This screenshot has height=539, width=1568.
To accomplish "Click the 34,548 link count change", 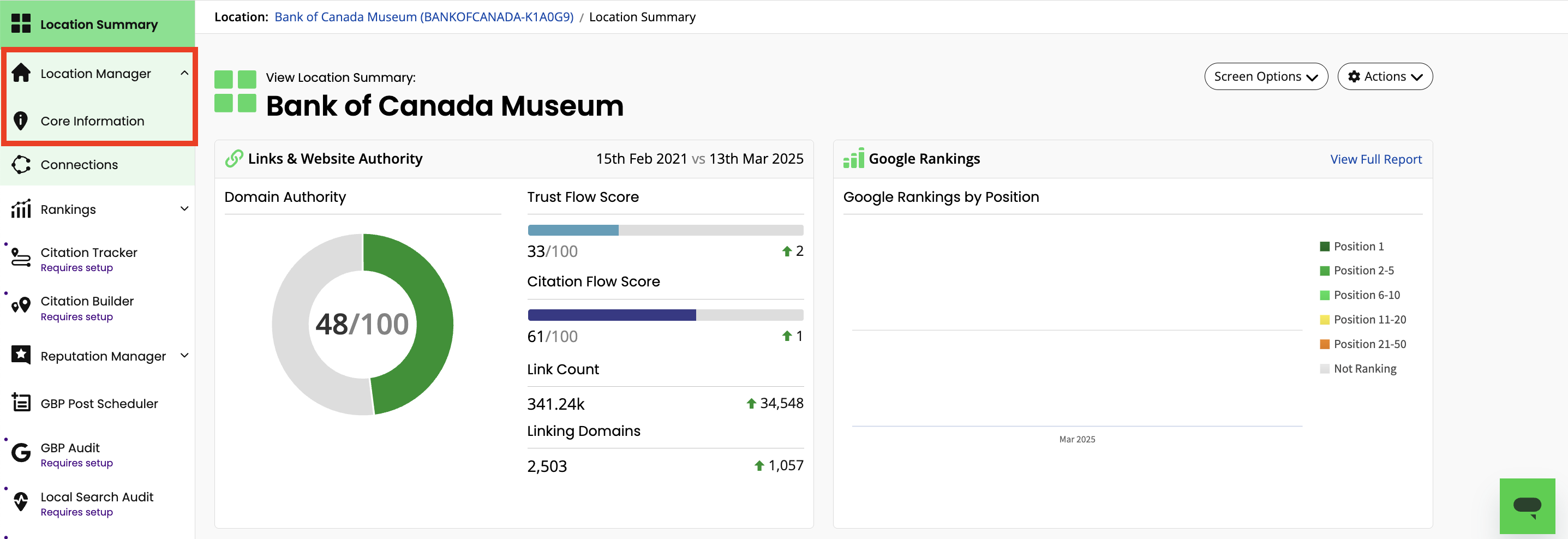I will (x=782, y=403).
